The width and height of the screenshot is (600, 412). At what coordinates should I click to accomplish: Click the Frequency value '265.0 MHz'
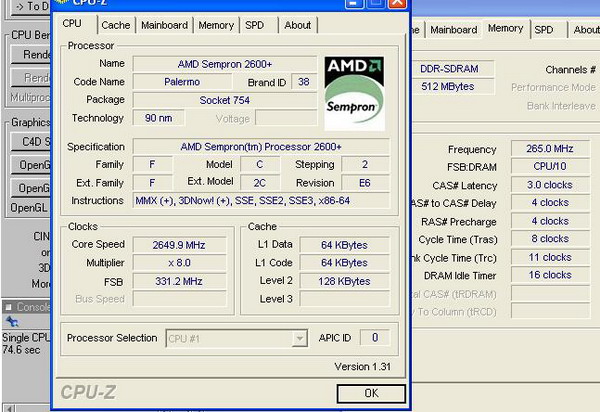pyautogui.click(x=550, y=148)
